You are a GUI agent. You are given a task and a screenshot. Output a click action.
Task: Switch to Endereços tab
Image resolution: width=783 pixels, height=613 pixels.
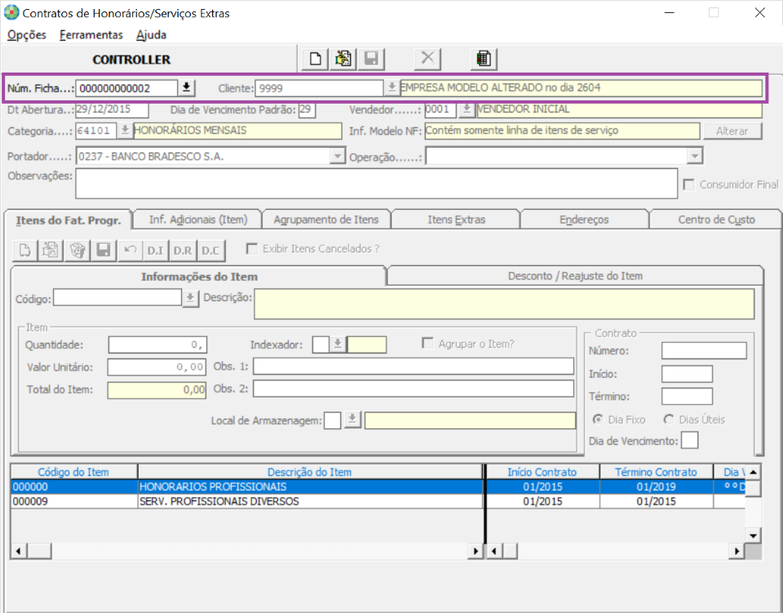(584, 220)
